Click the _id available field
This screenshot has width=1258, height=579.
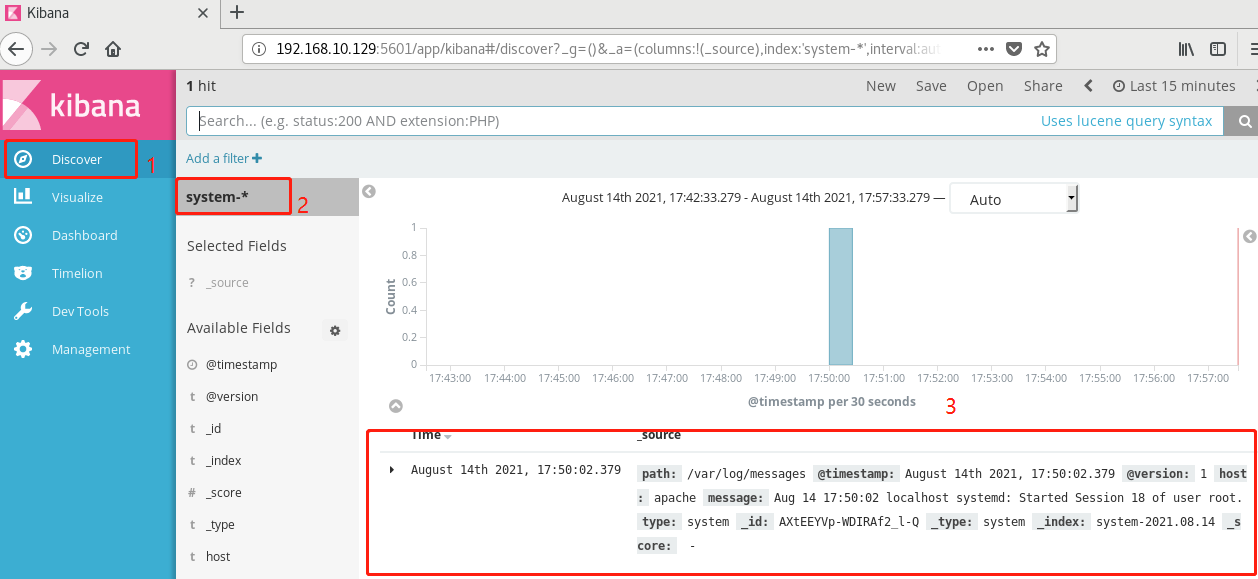coord(213,429)
